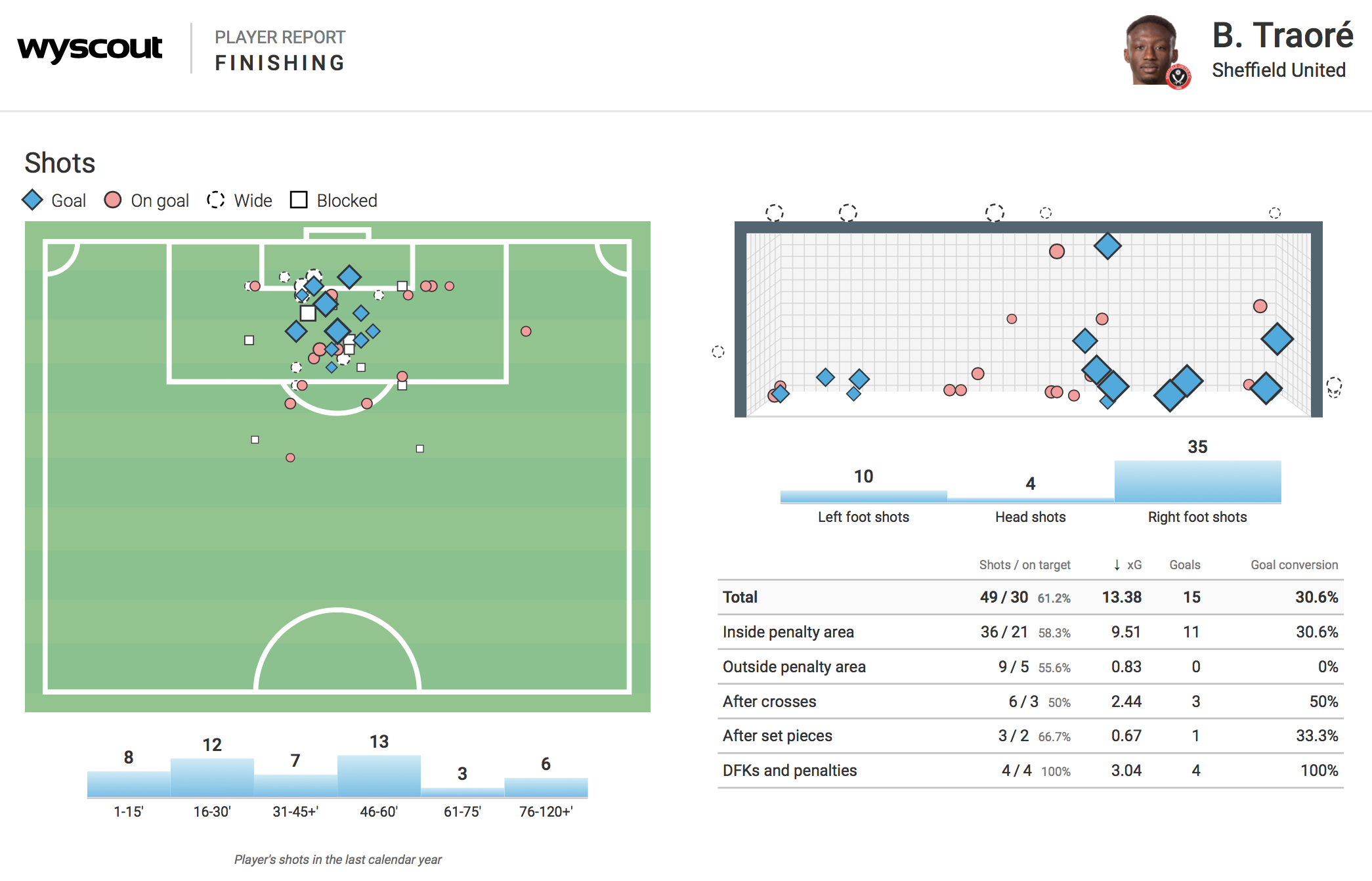Click the red On goal legend circle
Screen dimensions: 1372x881
[113, 200]
